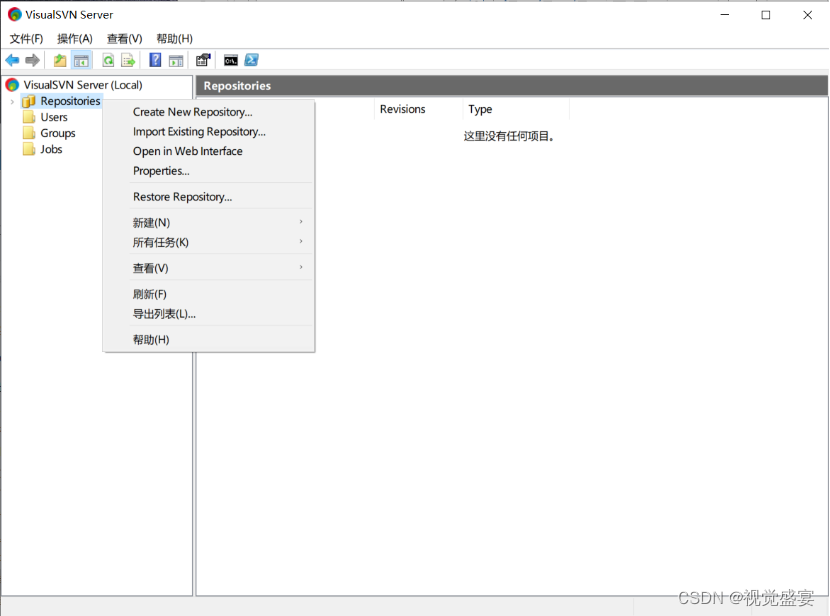This screenshot has width=830, height=616.
Task: Open the PowerShell toolbar icon
Action: 251,60
